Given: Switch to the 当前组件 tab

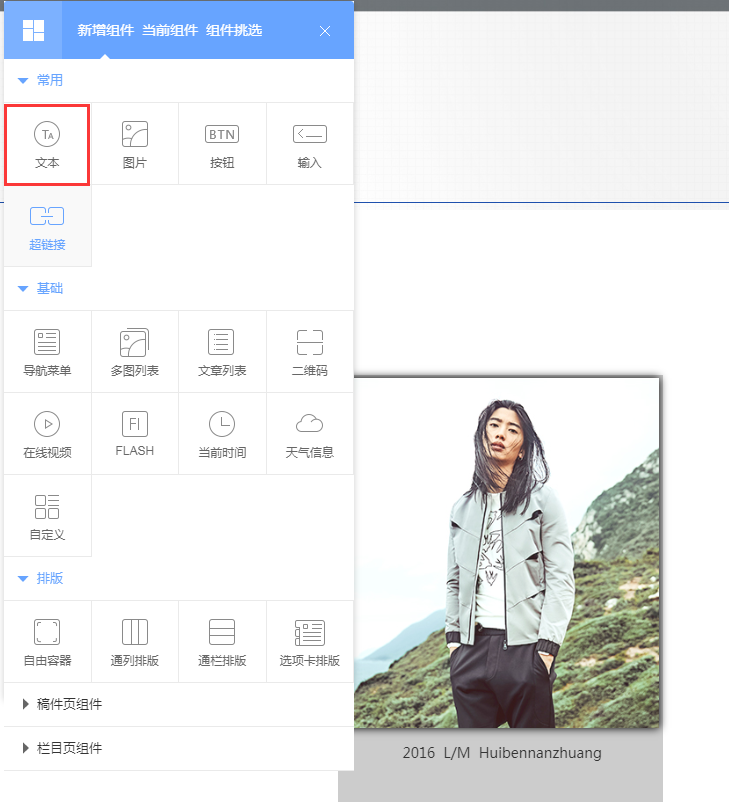Looking at the screenshot, I should click(169, 30).
